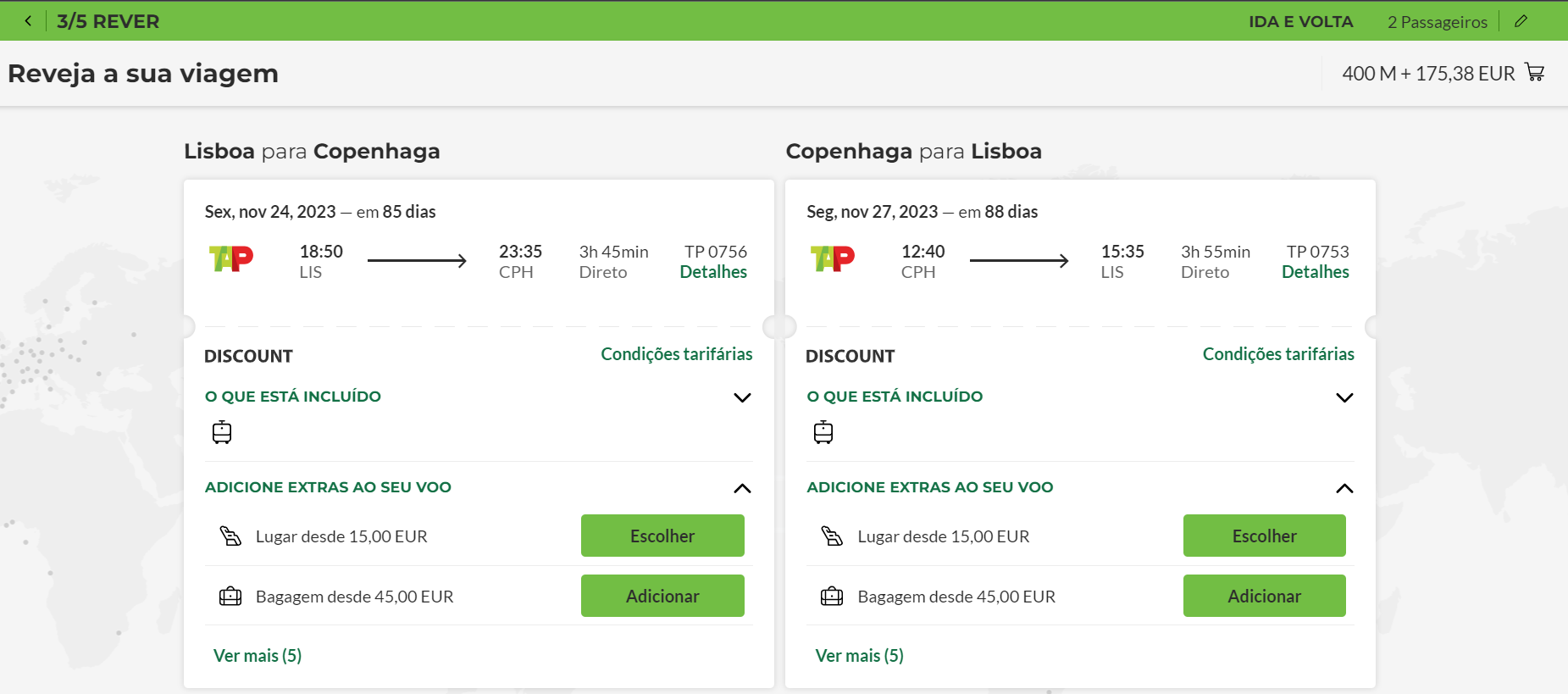Edit trip using pencil icon
Viewport: 1568px width, 694px height.
pos(1521,21)
